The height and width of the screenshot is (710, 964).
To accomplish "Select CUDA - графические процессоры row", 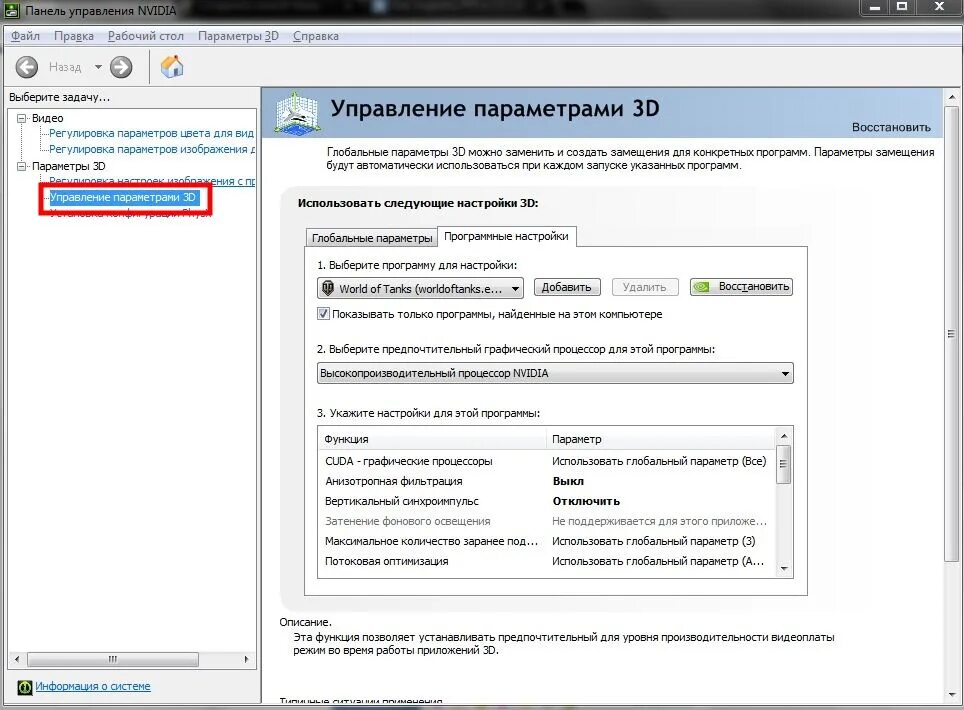I will click(547, 461).
